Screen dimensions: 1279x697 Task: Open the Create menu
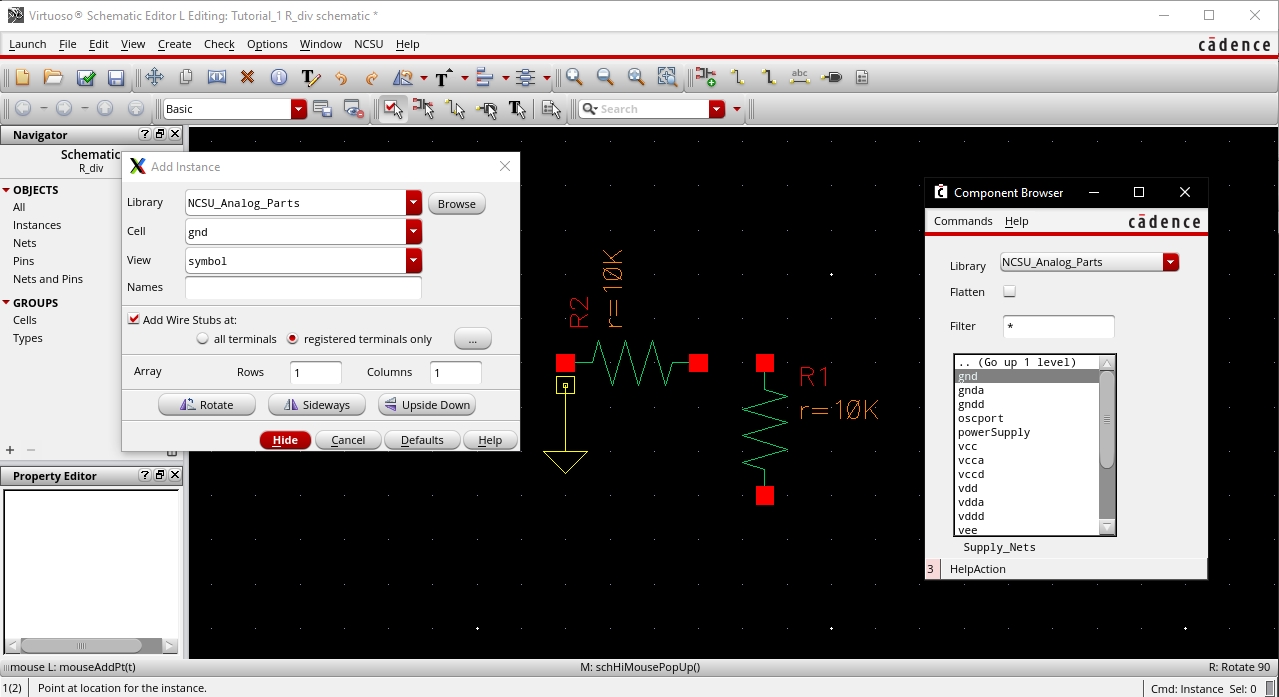coord(174,44)
